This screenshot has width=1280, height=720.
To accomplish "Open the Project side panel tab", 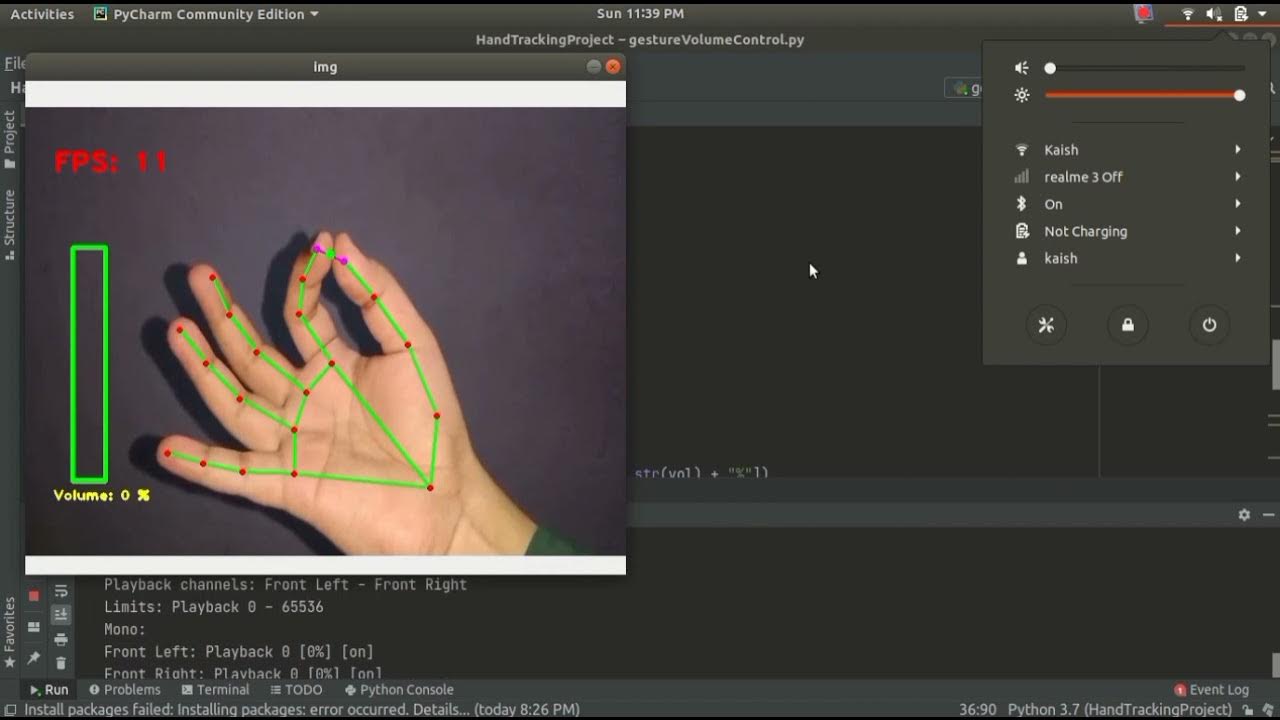I will pos(10,139).
